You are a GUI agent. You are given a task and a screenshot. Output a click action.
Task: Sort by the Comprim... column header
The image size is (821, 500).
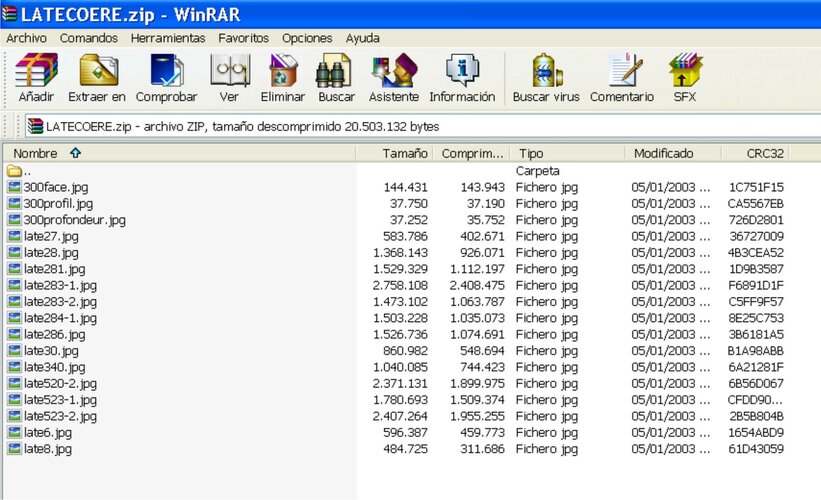(472, 153)
